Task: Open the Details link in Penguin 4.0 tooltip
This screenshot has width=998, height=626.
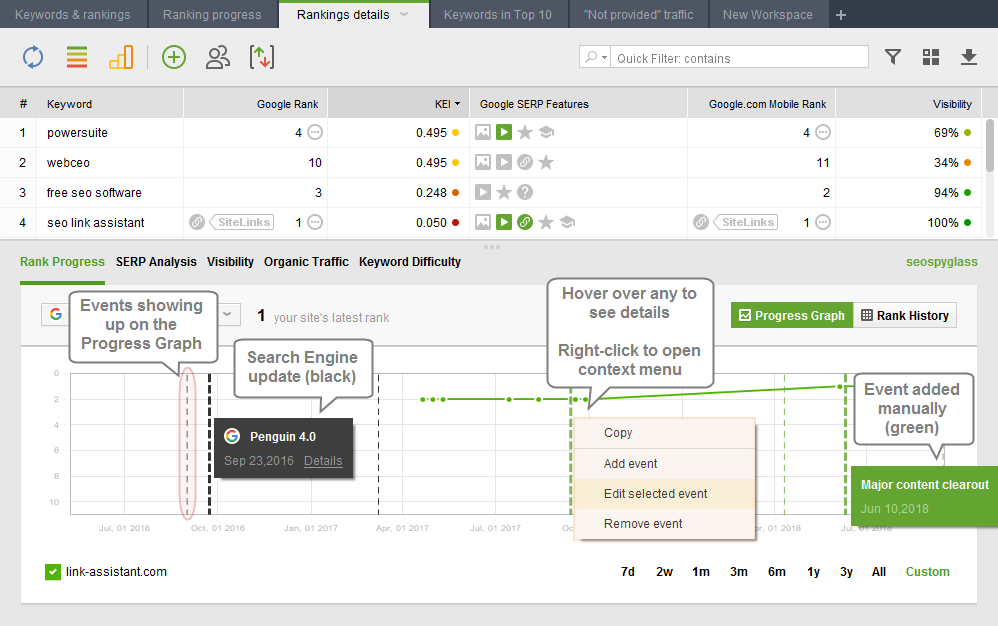Action: (x=323, y=461)
